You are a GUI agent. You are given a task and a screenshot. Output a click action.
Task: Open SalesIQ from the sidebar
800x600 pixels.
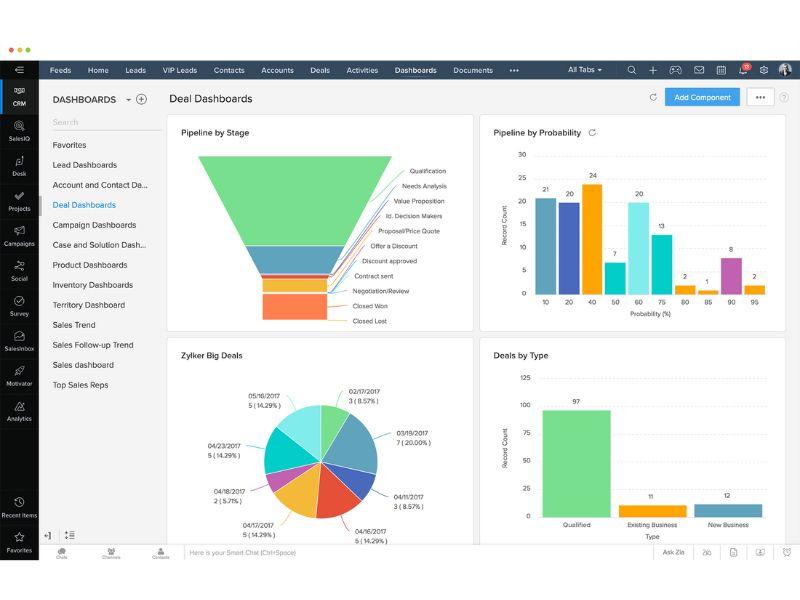(19, 131)
